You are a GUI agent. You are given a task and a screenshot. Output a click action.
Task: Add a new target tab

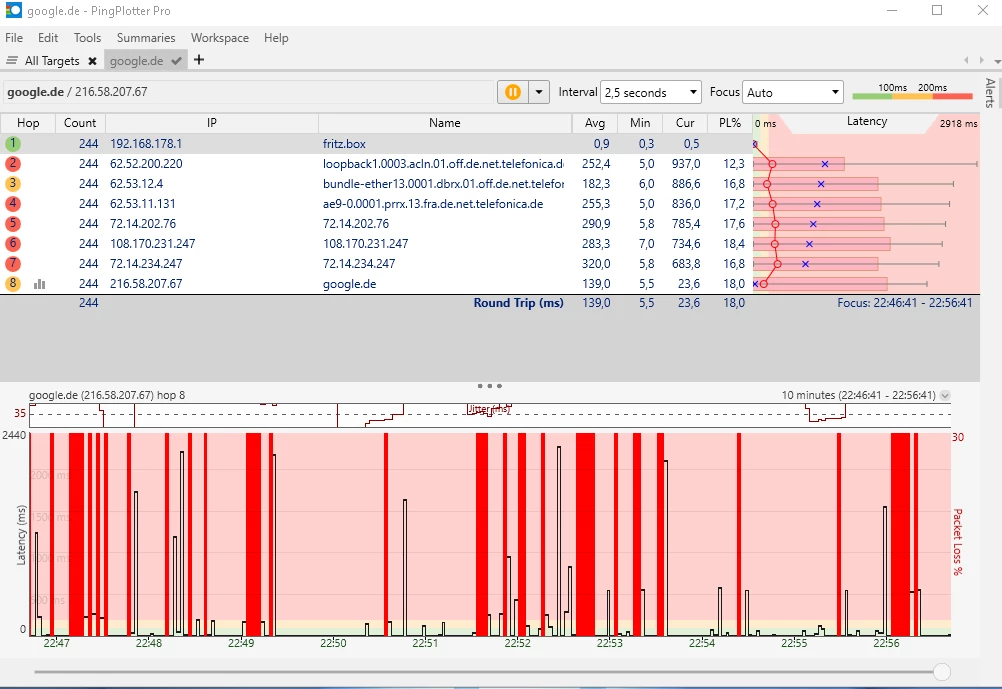click(x=199, y=60)
